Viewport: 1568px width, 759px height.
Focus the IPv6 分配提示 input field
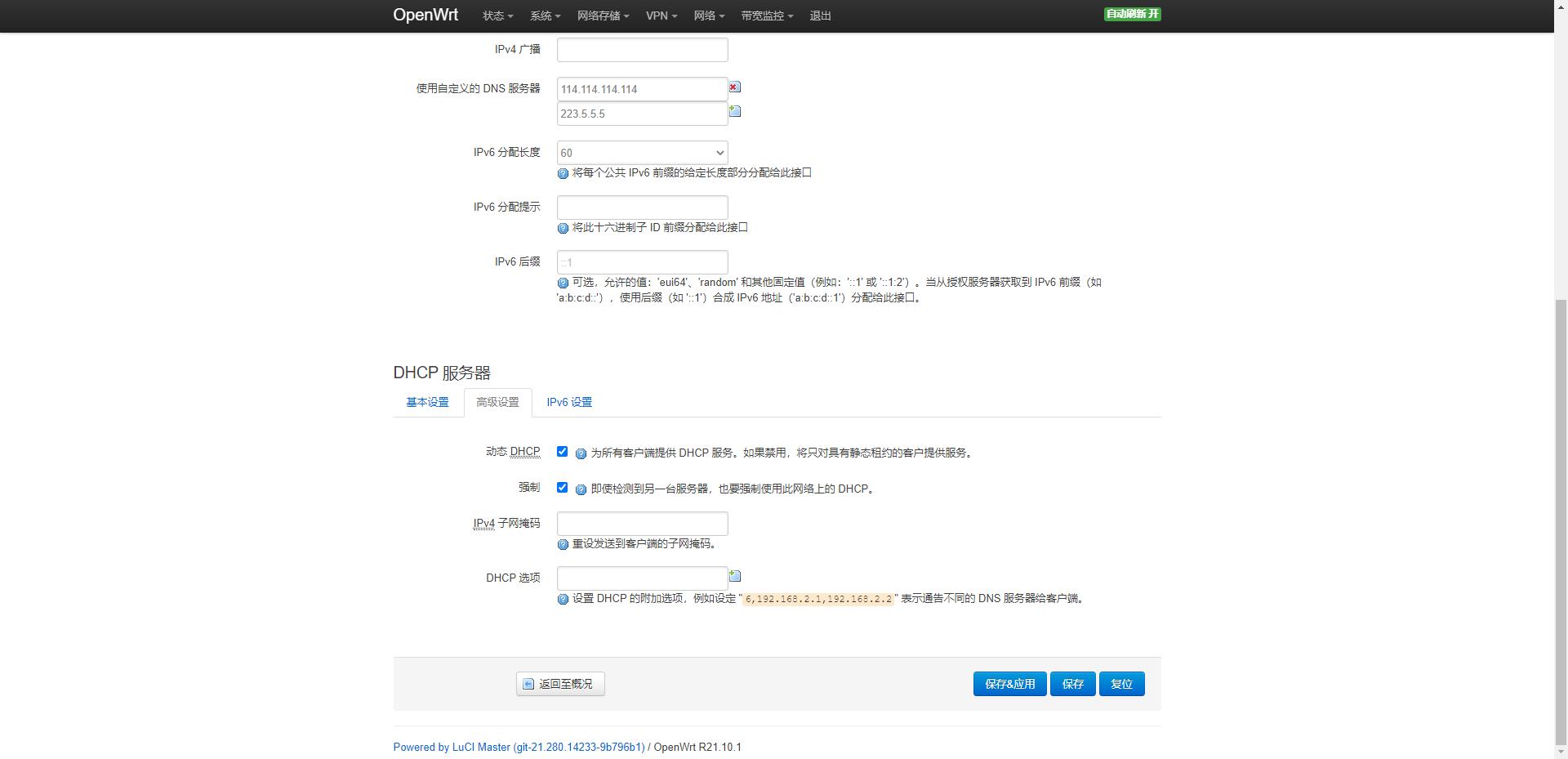coord(643,208)
